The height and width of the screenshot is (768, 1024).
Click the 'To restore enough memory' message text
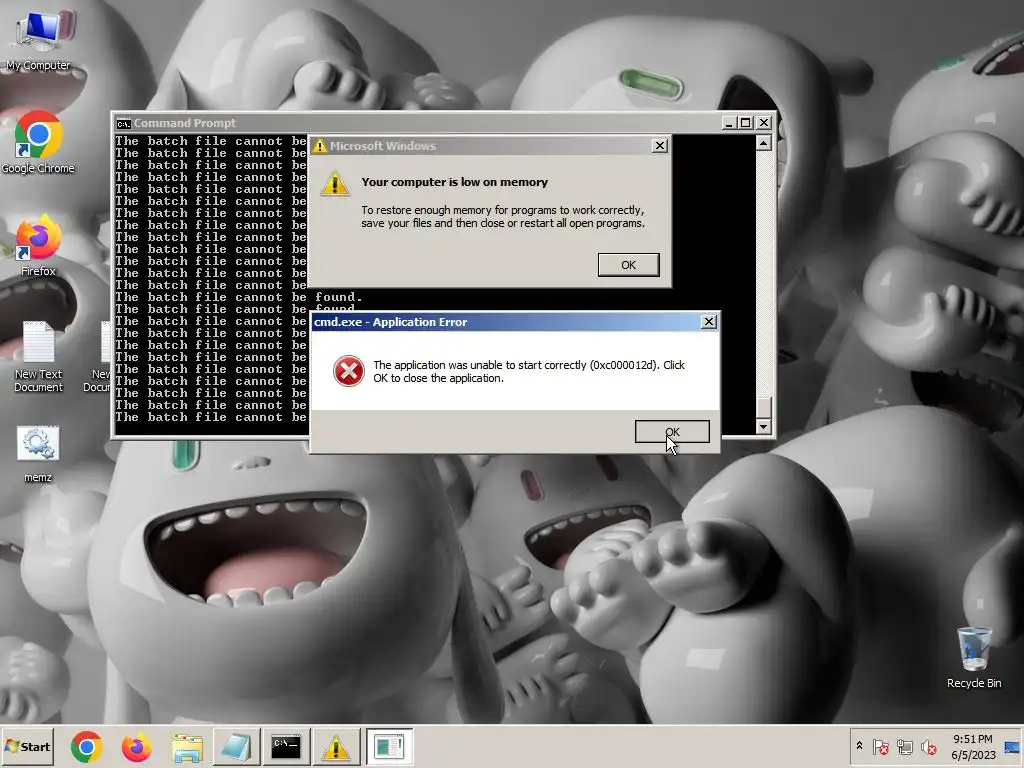pyautogui.click(x=503, y=217)
